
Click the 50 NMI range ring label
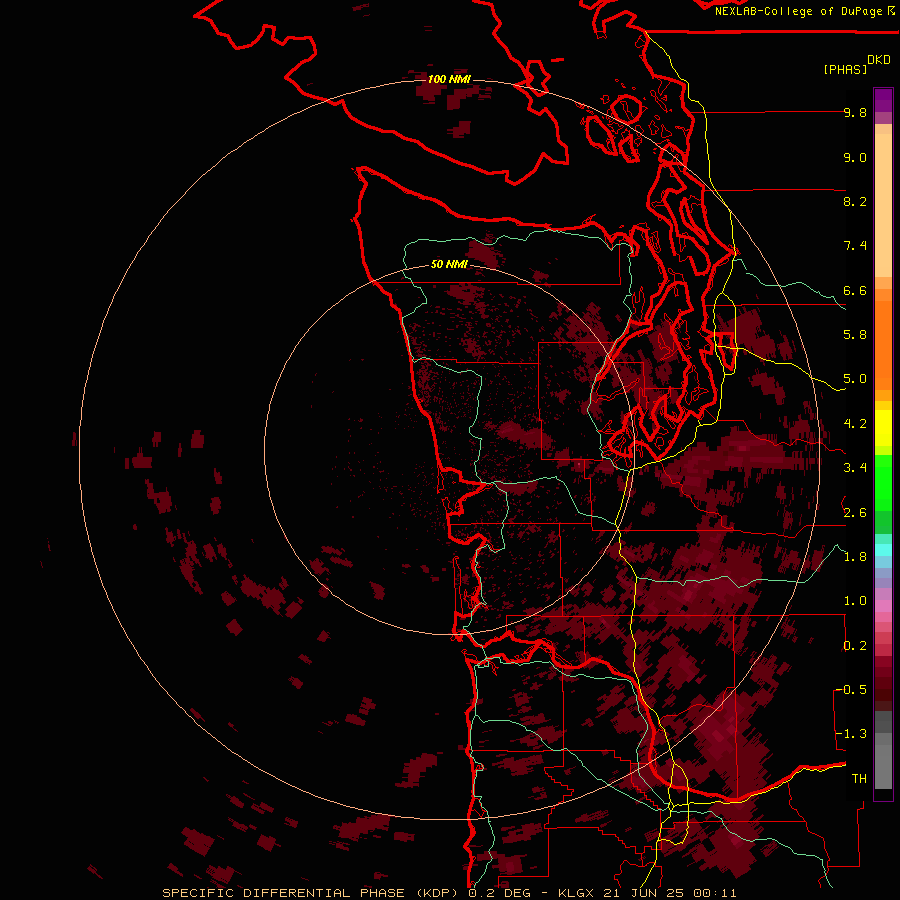pos(449,264)
